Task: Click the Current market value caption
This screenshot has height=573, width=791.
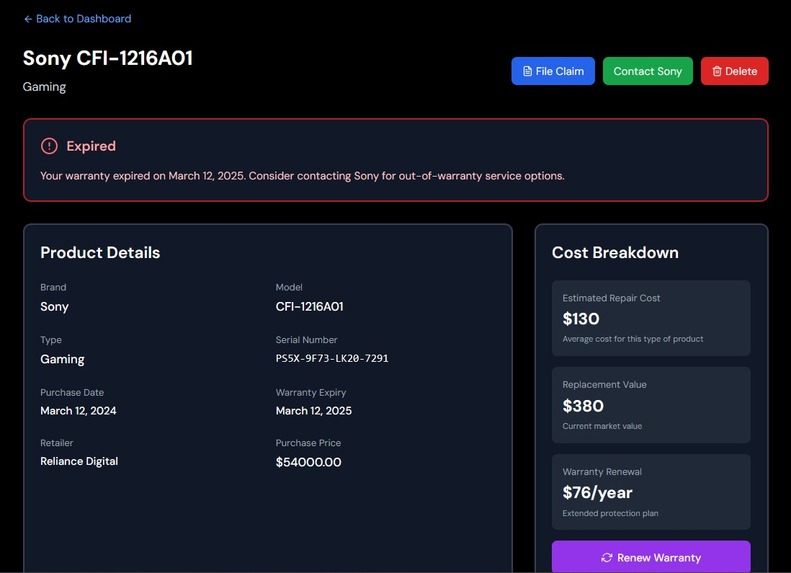Action: tap(602, 426)
